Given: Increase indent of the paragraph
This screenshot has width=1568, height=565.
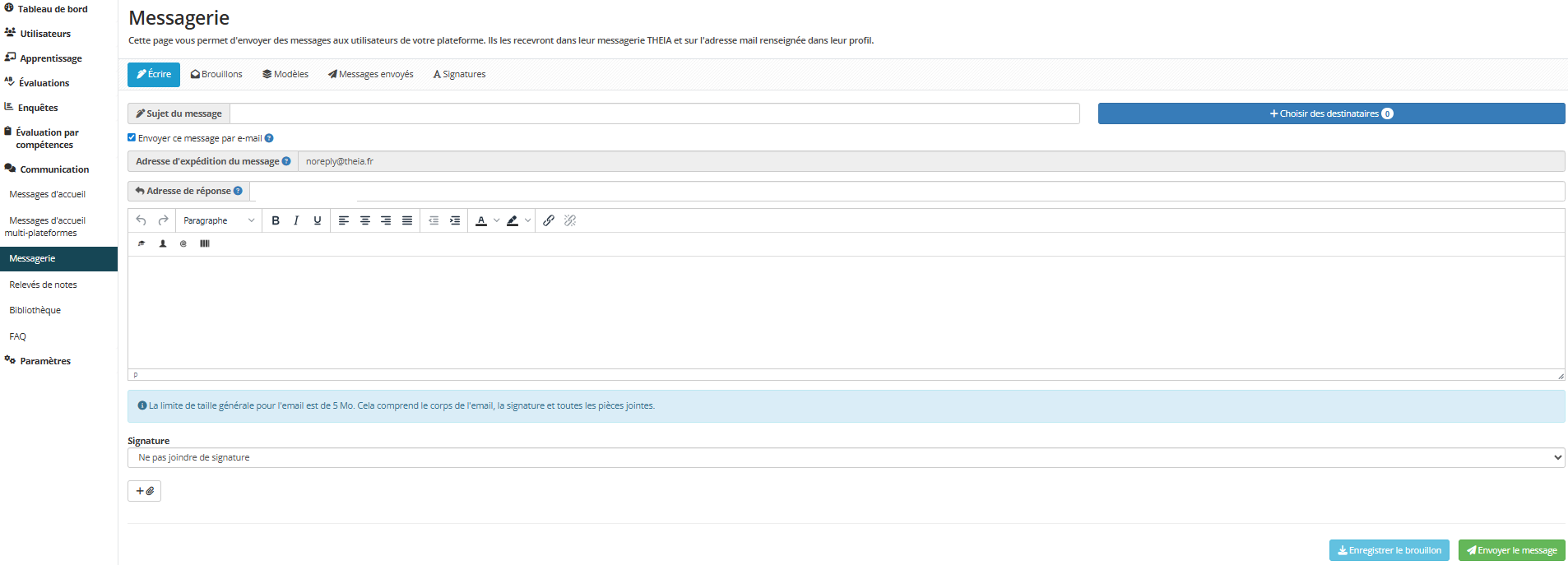Looking at the screenshot, I should pos(455,220).
